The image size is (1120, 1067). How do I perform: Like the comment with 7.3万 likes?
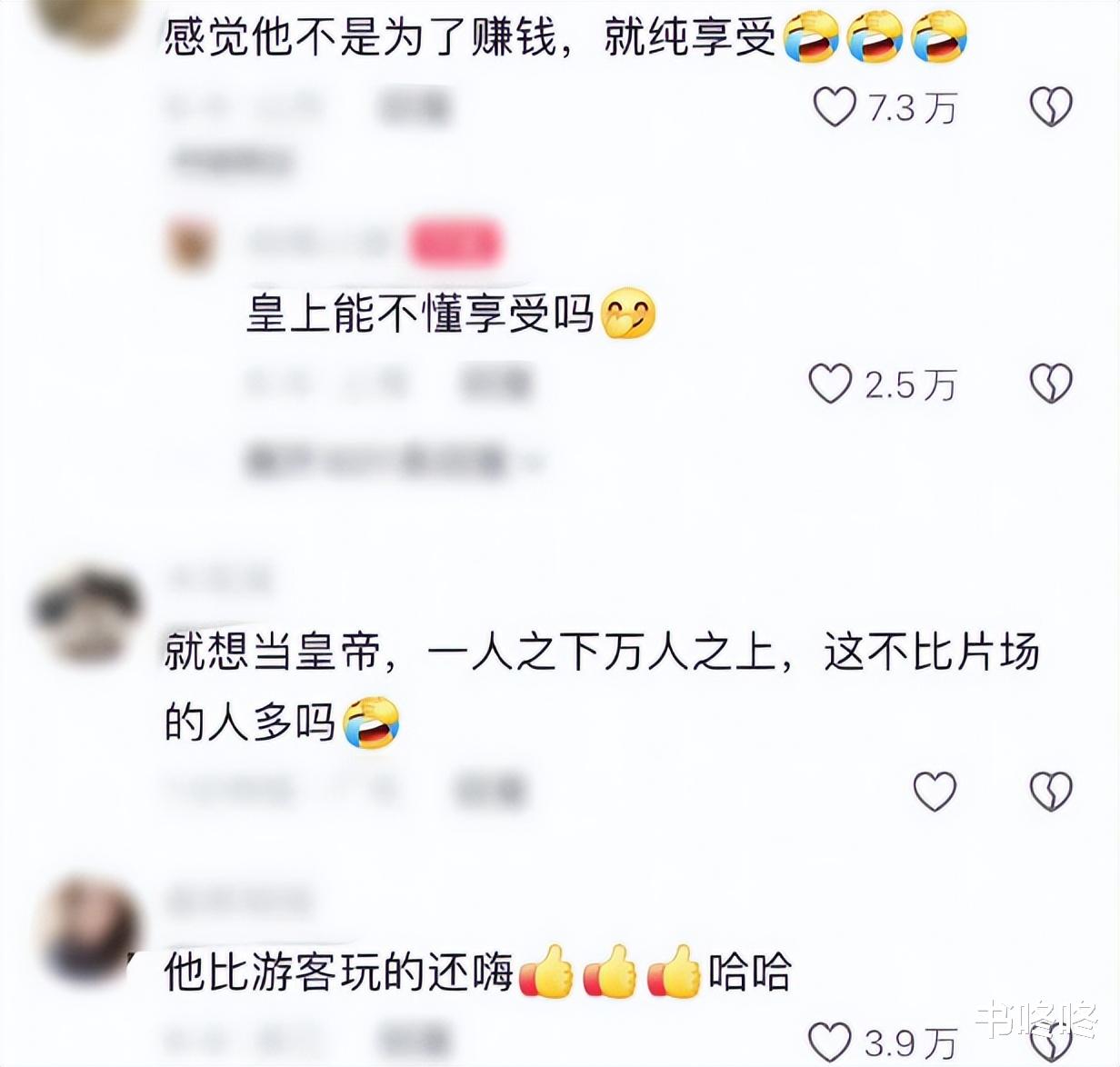point(834,108)
